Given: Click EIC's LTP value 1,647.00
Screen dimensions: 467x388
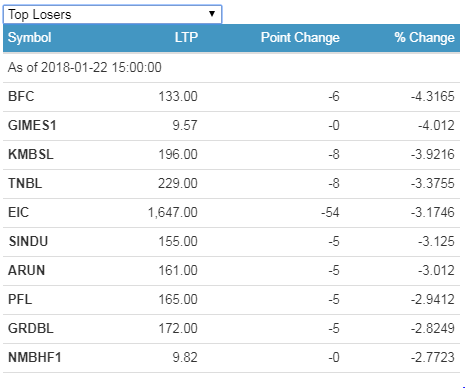Looking at the screenshot, I should (173, 212).
